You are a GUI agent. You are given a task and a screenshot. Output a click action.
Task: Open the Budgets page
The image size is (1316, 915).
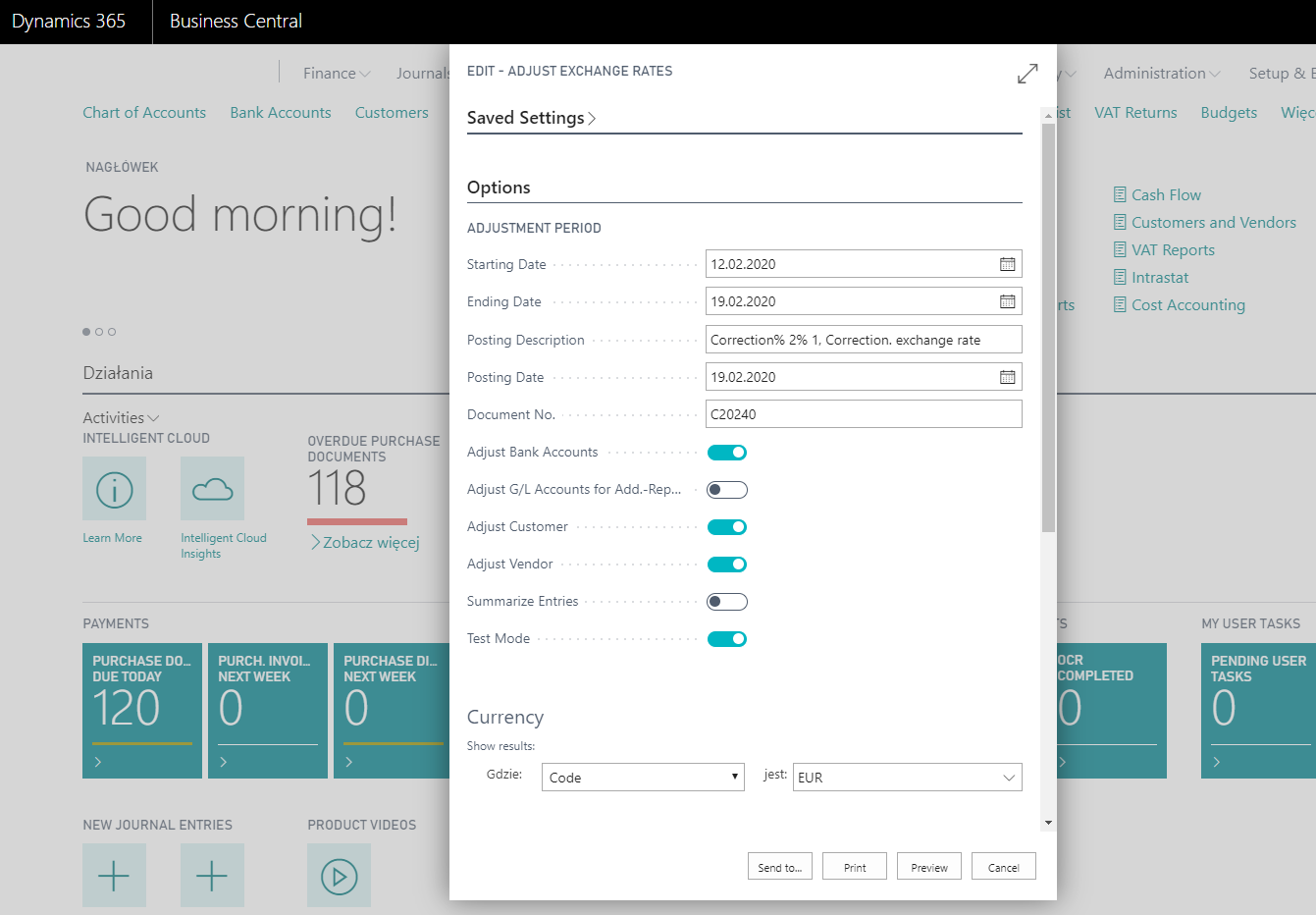point(1229,112)
